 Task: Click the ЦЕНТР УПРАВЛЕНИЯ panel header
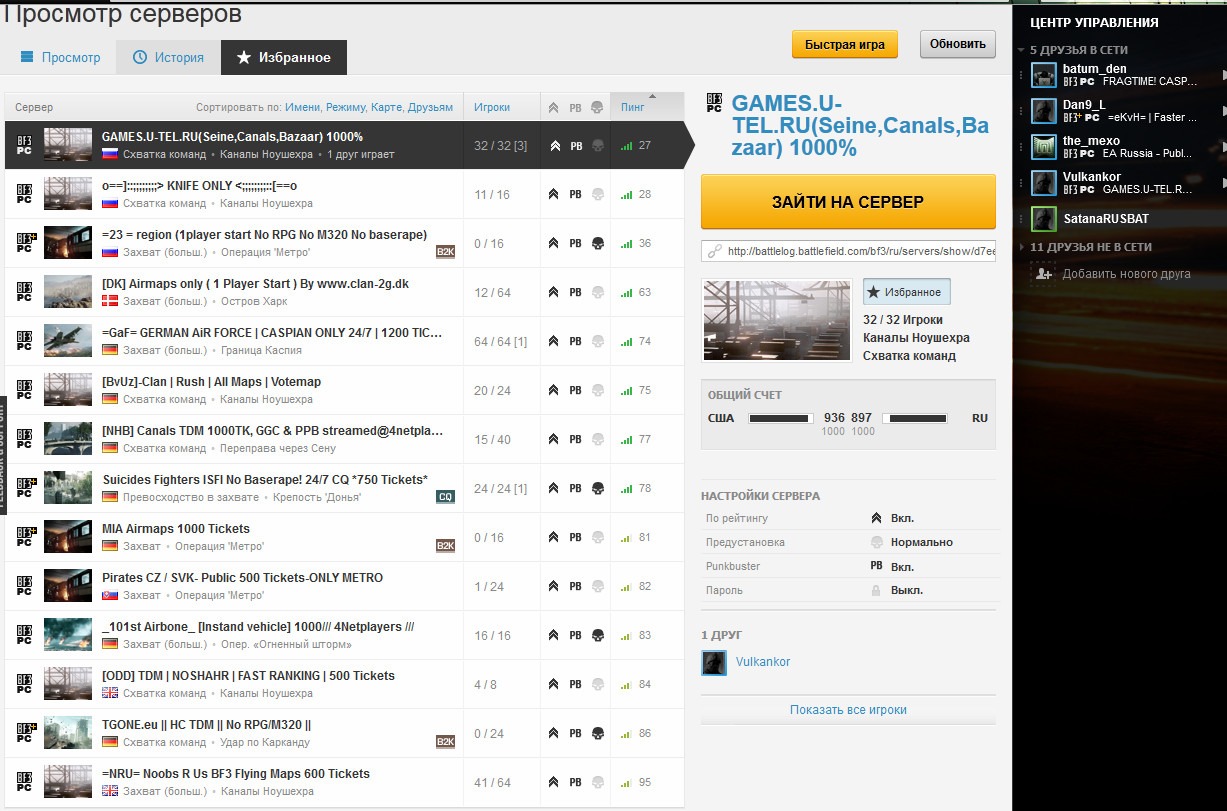pyautogui.click(x=1096, y=22)
